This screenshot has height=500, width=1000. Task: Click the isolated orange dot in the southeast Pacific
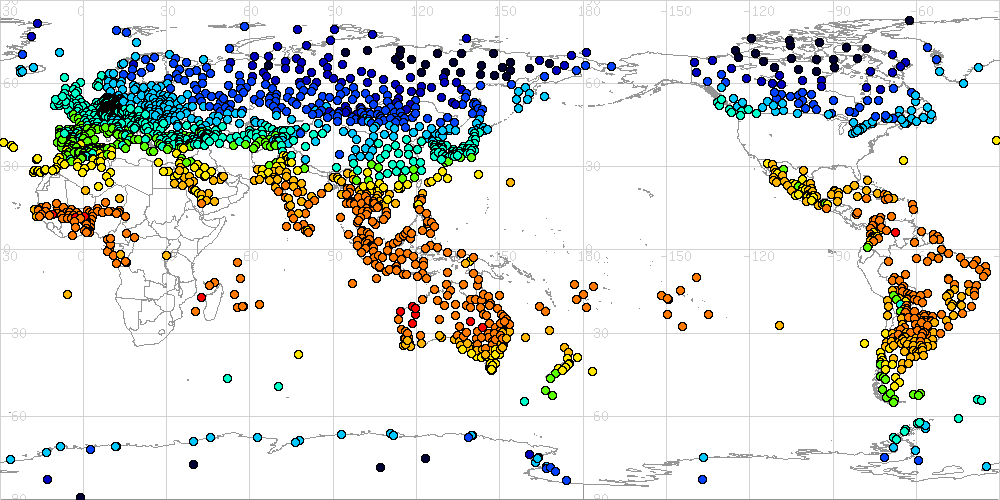tap(779, 325)
